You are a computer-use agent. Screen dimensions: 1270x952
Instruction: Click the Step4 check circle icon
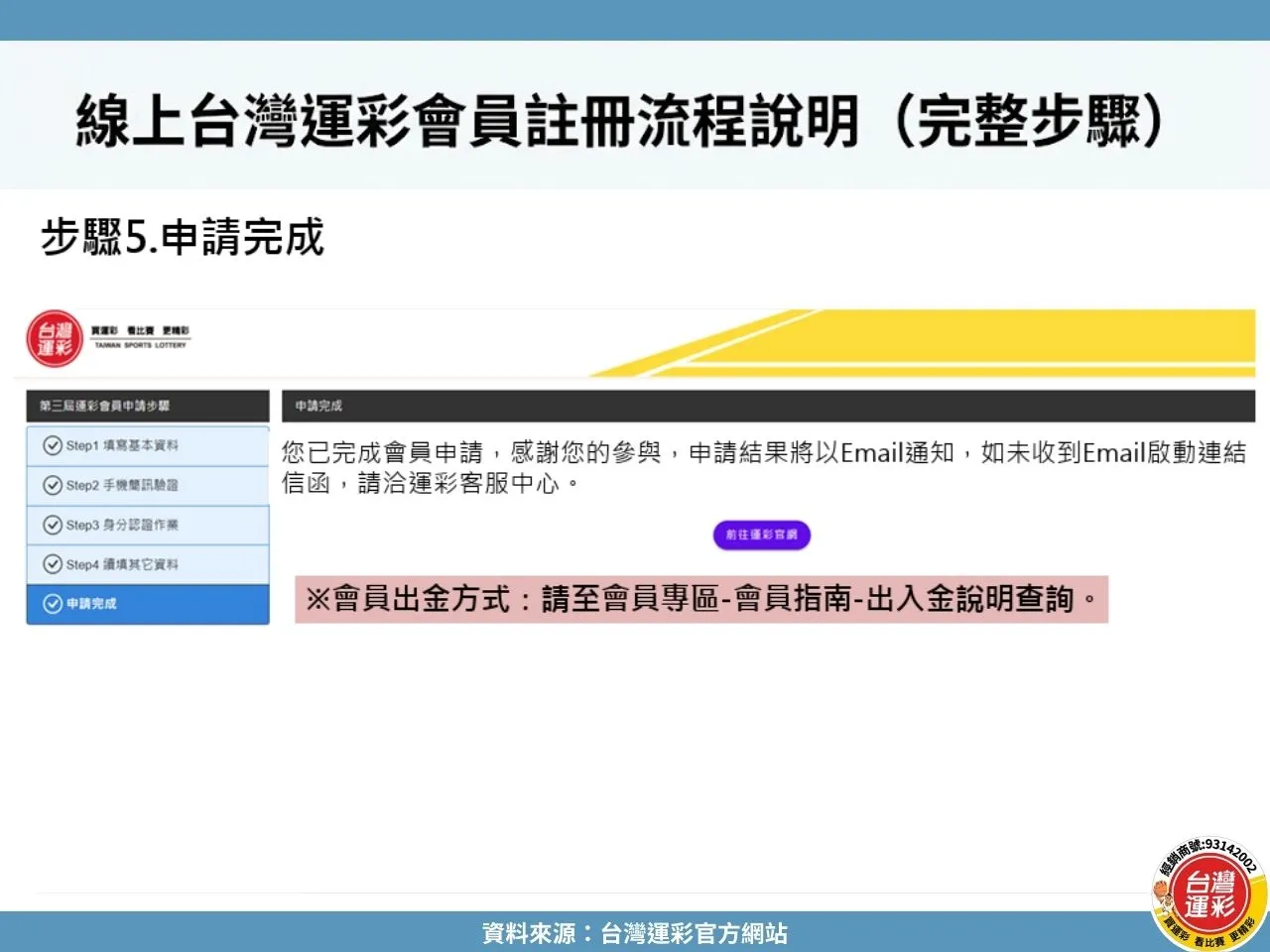pos(53,564)
